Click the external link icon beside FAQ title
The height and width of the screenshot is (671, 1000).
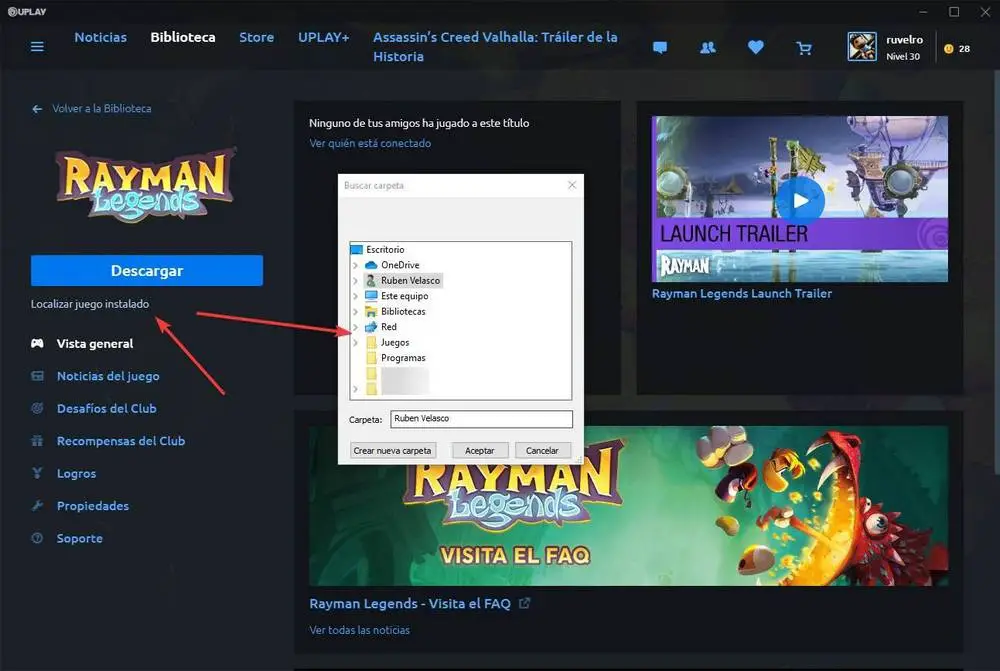click(524, 603)
